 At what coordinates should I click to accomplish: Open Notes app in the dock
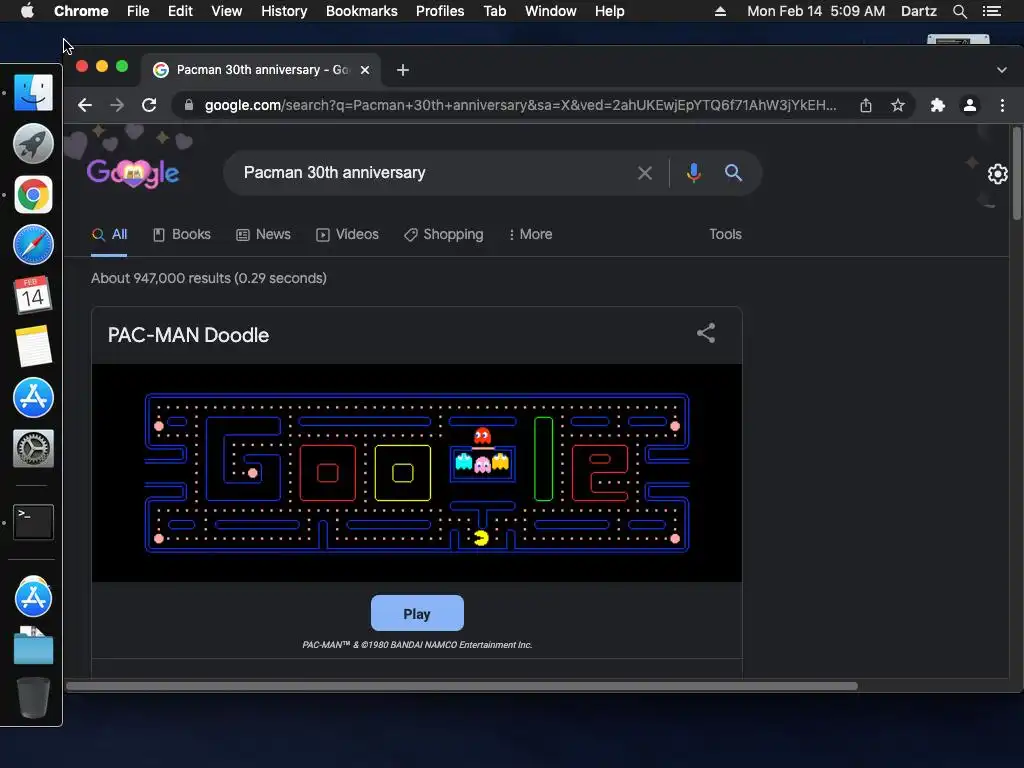click(33, 346)
